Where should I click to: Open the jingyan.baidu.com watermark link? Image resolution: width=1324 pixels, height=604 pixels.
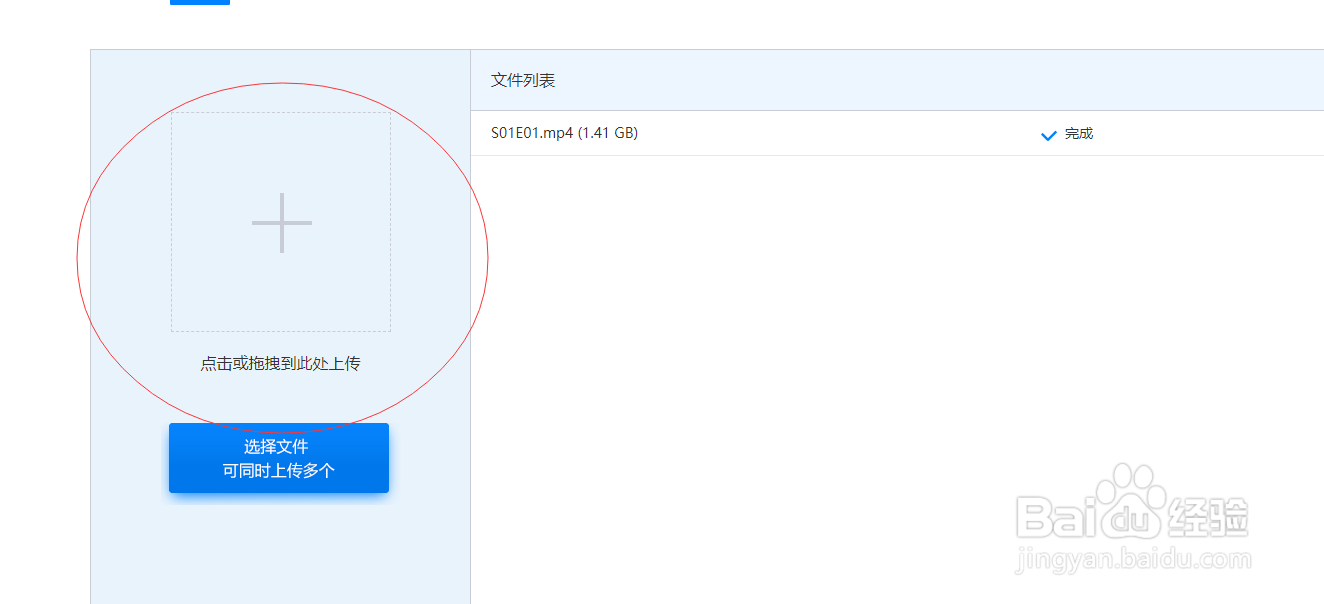point(1133,560)
